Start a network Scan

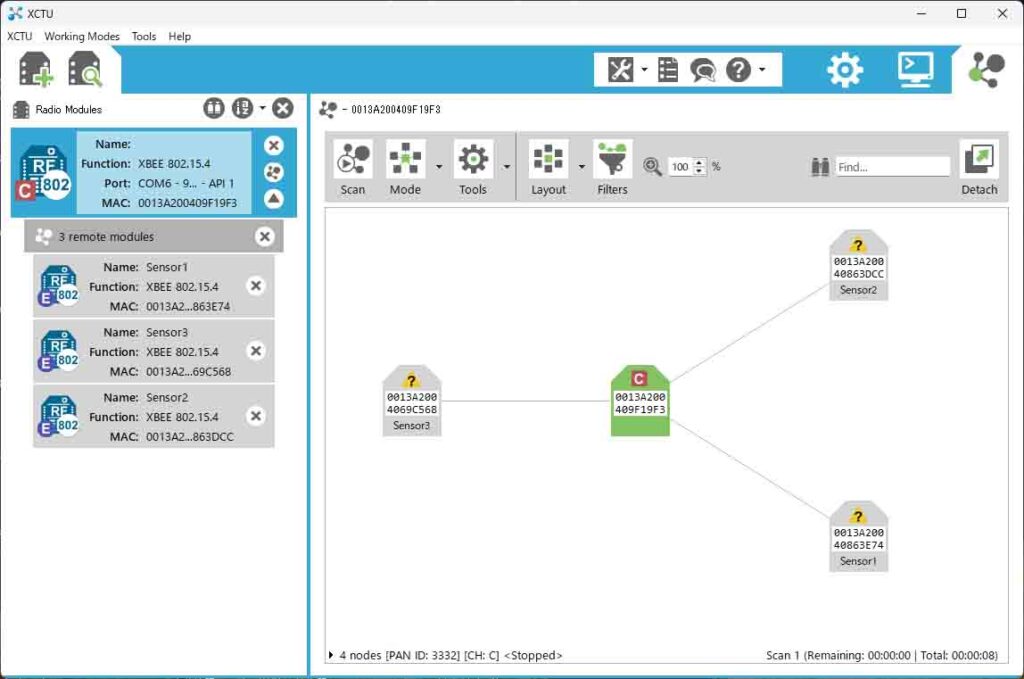coord(353,167)
